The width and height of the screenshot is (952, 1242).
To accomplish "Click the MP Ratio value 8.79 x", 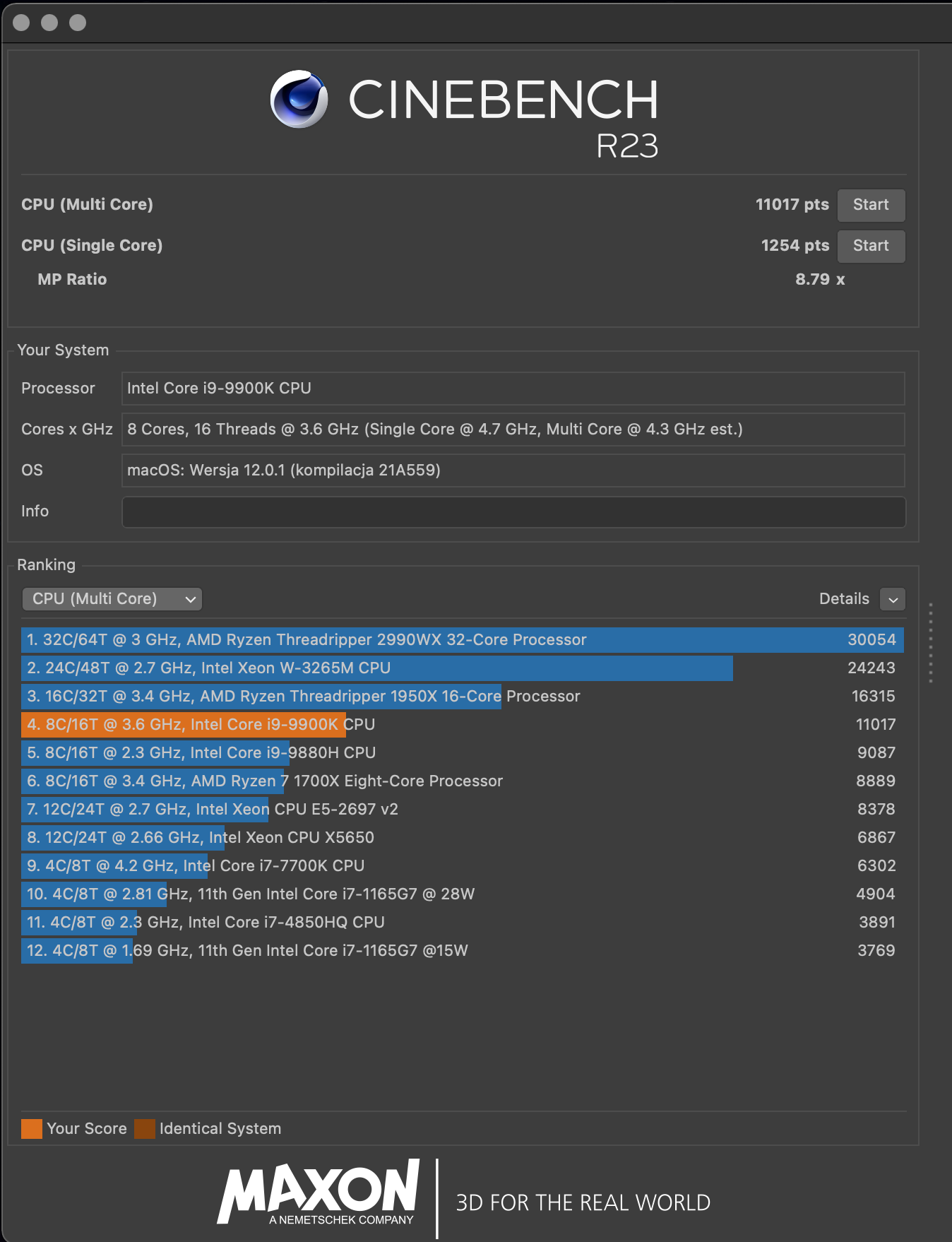I will (820, 280).
